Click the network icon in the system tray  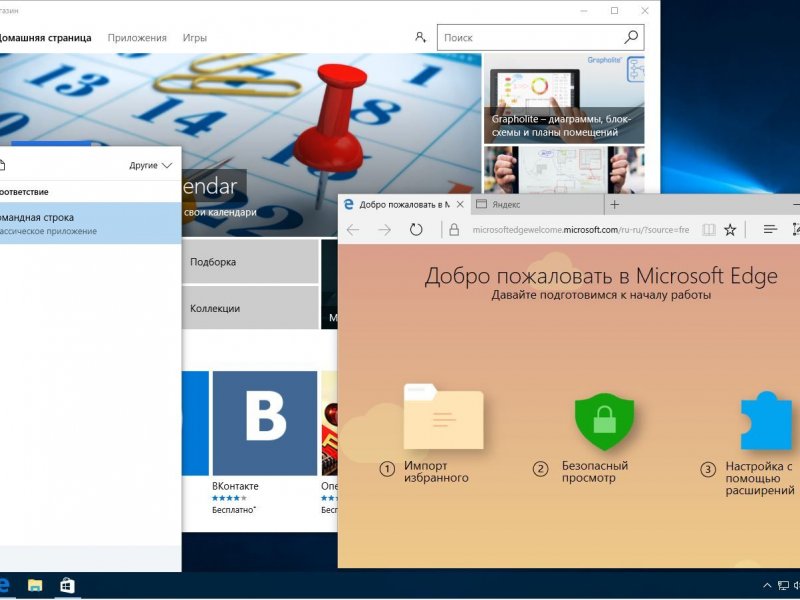pos(783,586)
